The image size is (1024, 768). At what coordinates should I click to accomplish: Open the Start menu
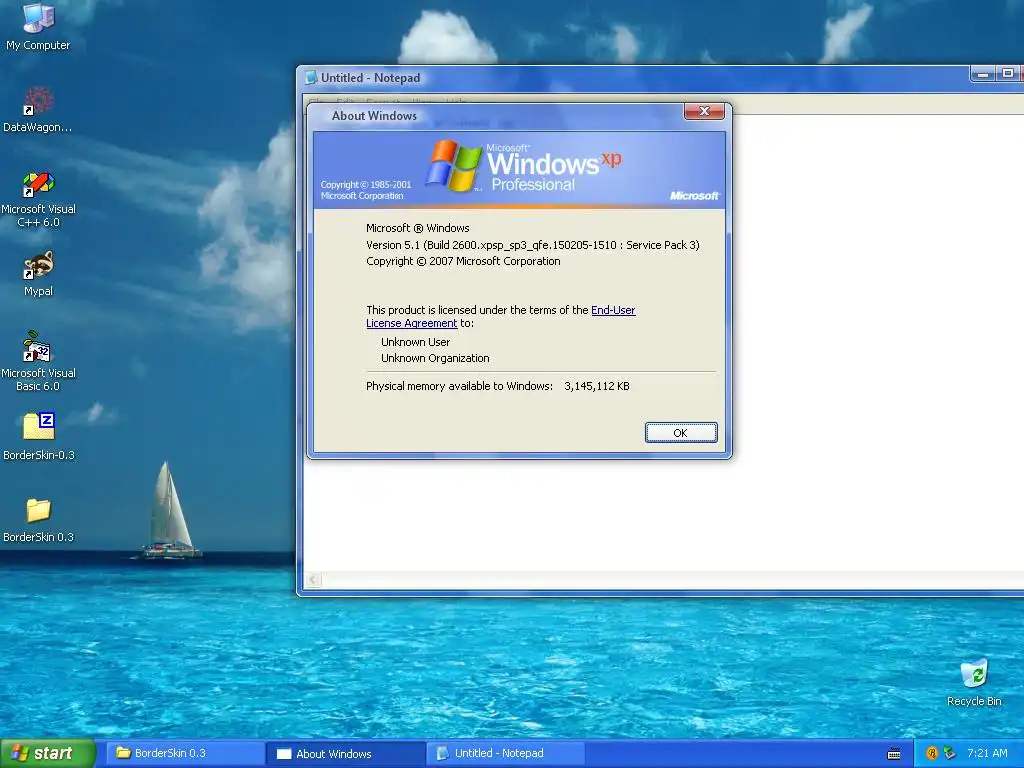tap(47, 753)
